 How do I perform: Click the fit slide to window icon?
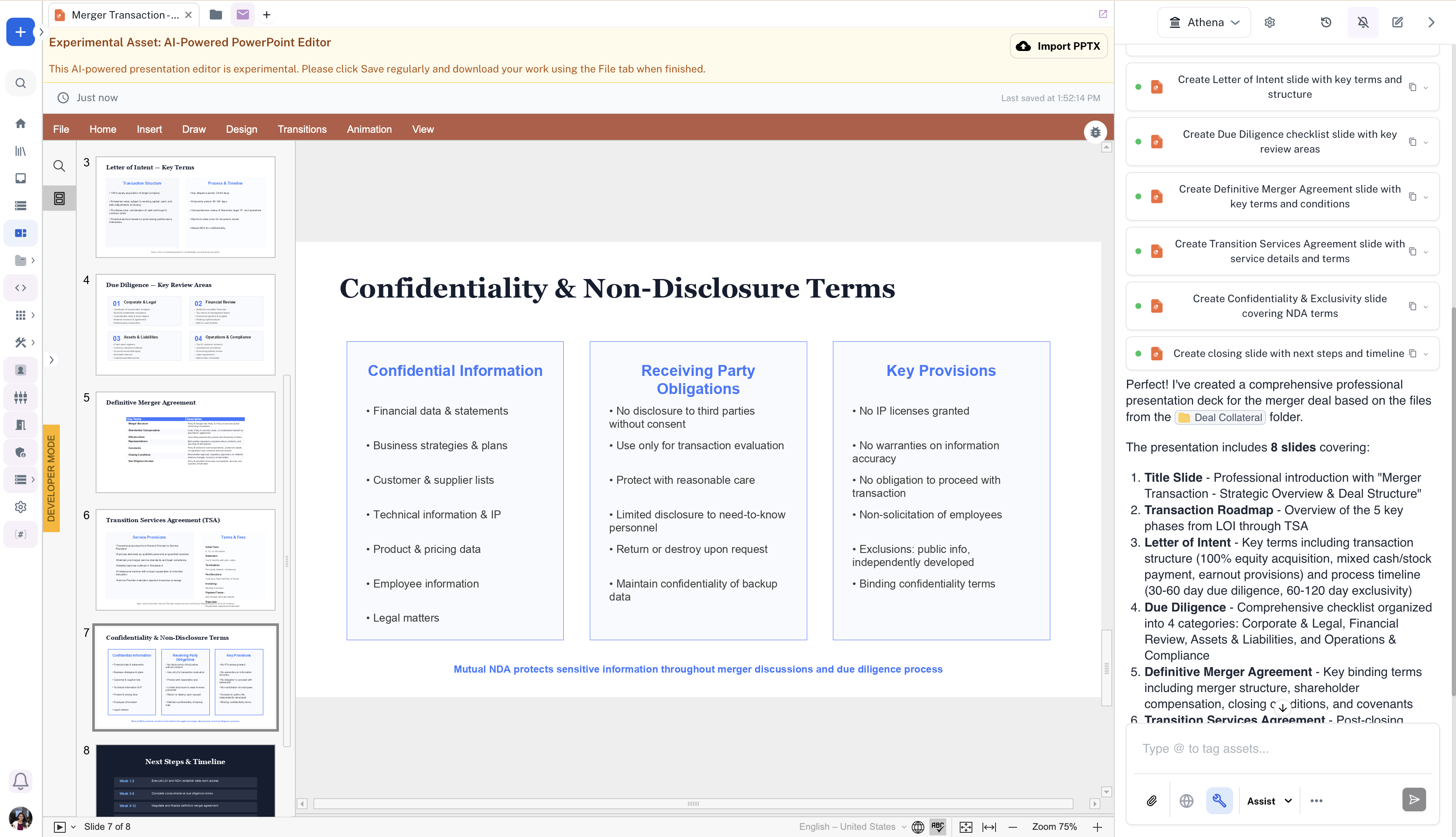(x=965, y=826)
